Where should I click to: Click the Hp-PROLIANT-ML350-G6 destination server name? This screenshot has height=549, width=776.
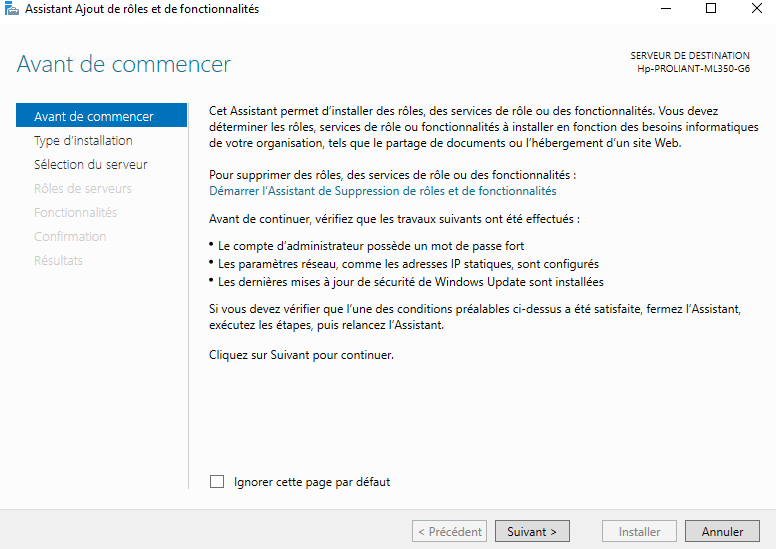[x=693, y=69]
